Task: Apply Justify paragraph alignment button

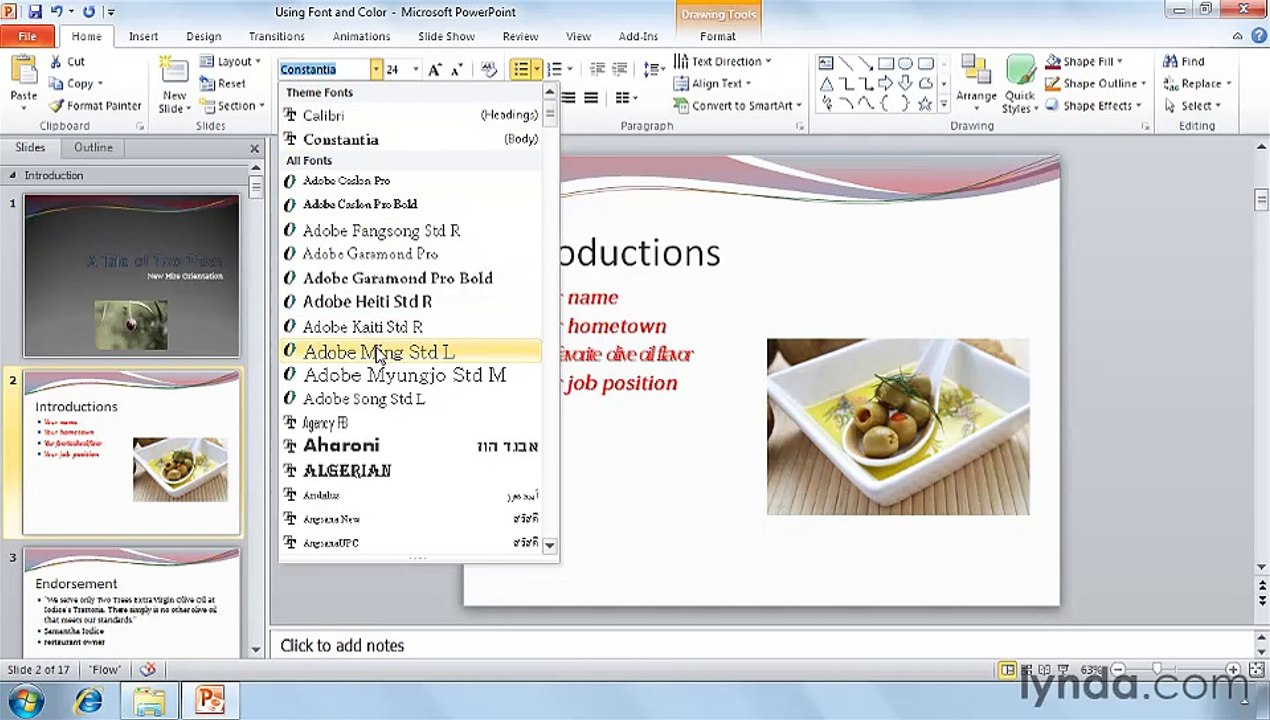Action: point(591,97)
